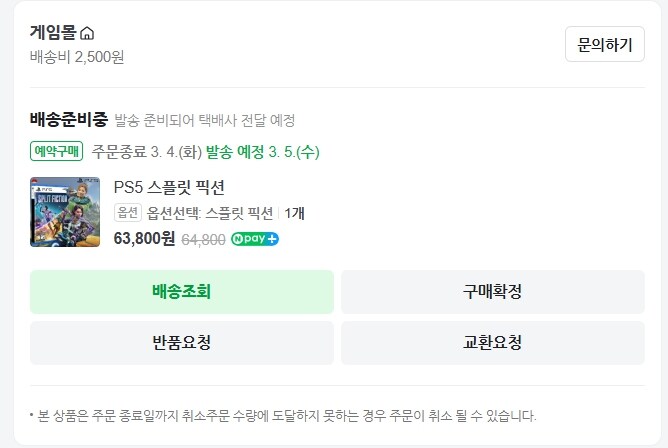Click the N pay plus badge
This screenshot has height=448, width=668.
[x=255, y=239]
